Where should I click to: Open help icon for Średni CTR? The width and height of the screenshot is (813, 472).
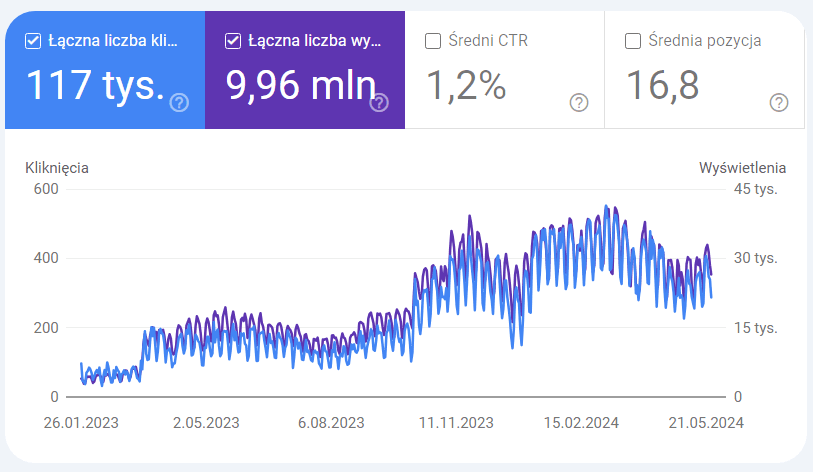point(579,103)
